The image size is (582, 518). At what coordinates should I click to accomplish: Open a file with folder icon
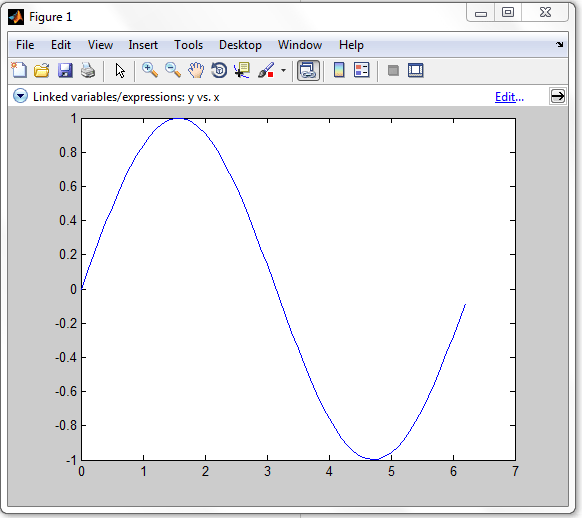[x=42, y=70]
